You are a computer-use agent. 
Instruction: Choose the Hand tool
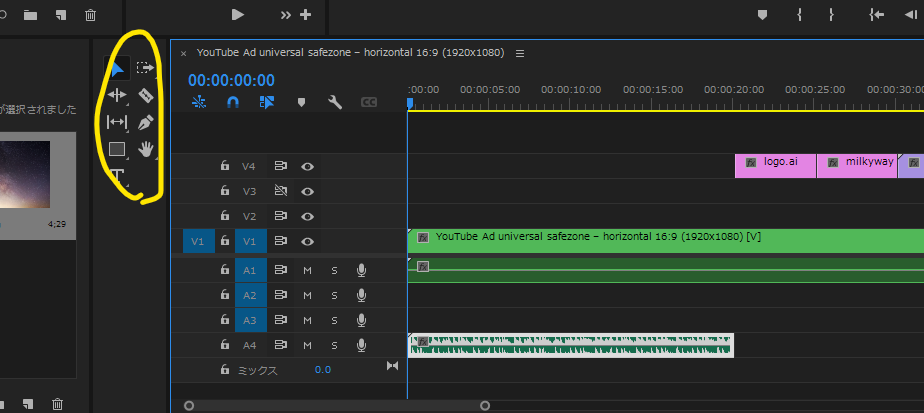146,149
